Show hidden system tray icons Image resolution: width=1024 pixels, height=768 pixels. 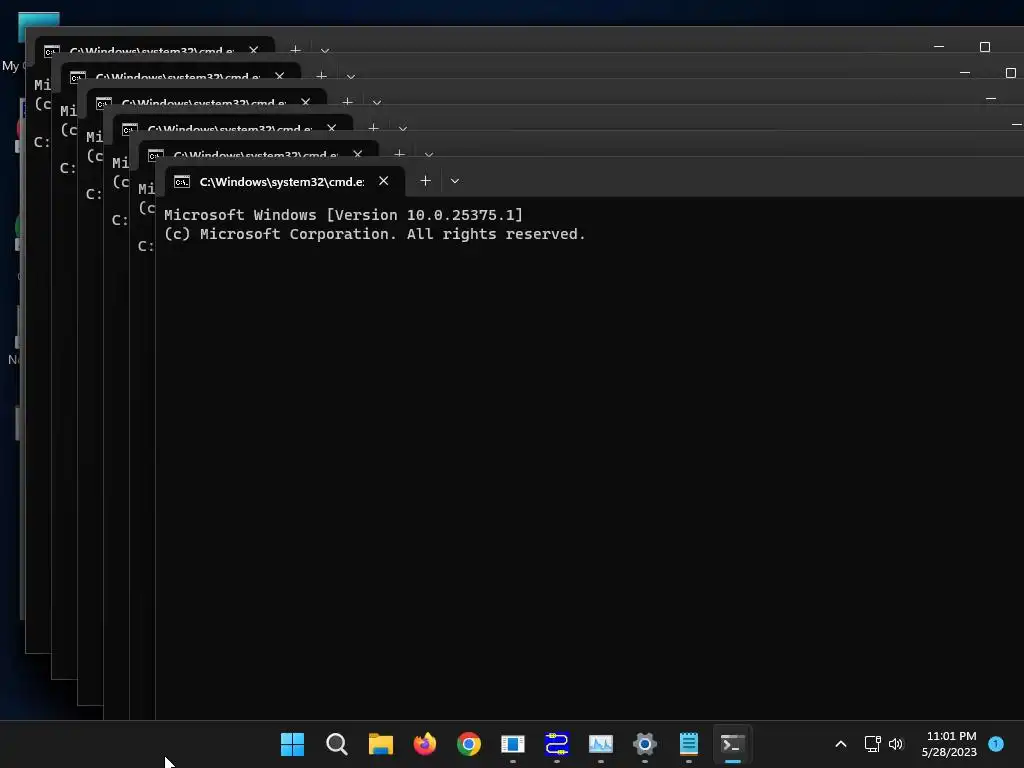pyautogui.click(x=841, y=744)
